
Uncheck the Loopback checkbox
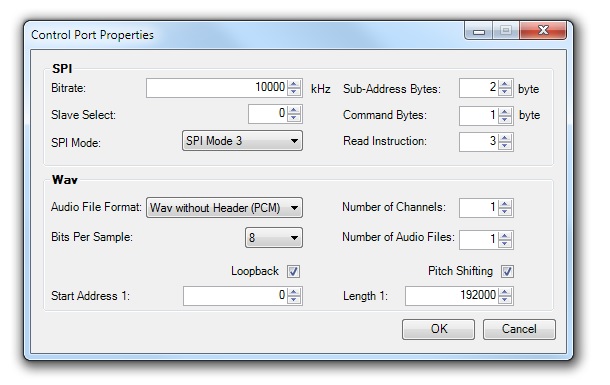point(293,271)
